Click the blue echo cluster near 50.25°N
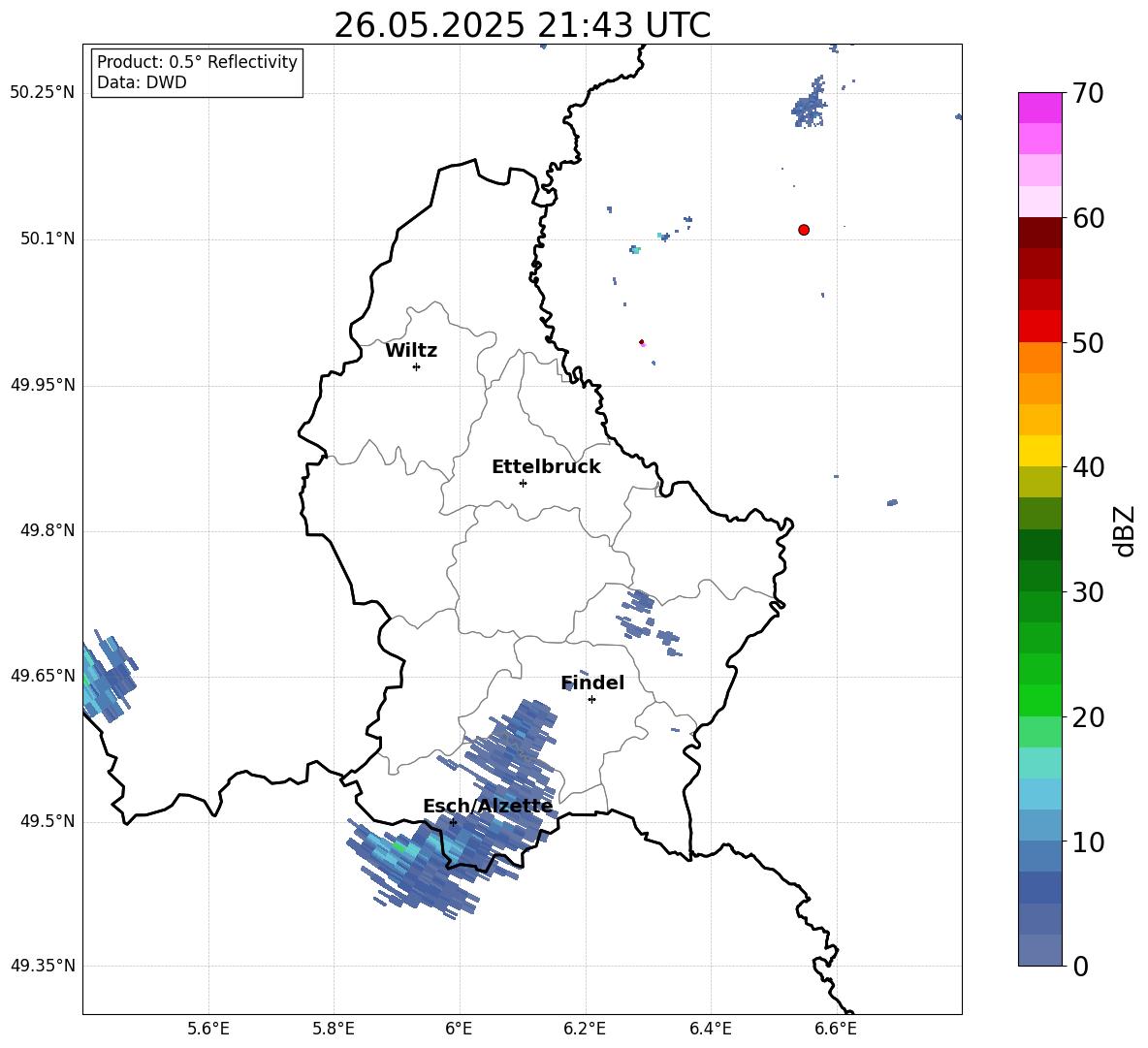 tap(810, 105)
